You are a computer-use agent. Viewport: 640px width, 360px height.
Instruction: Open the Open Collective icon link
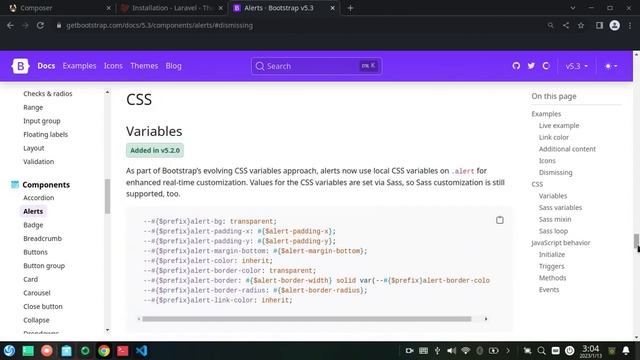[546, 66]
